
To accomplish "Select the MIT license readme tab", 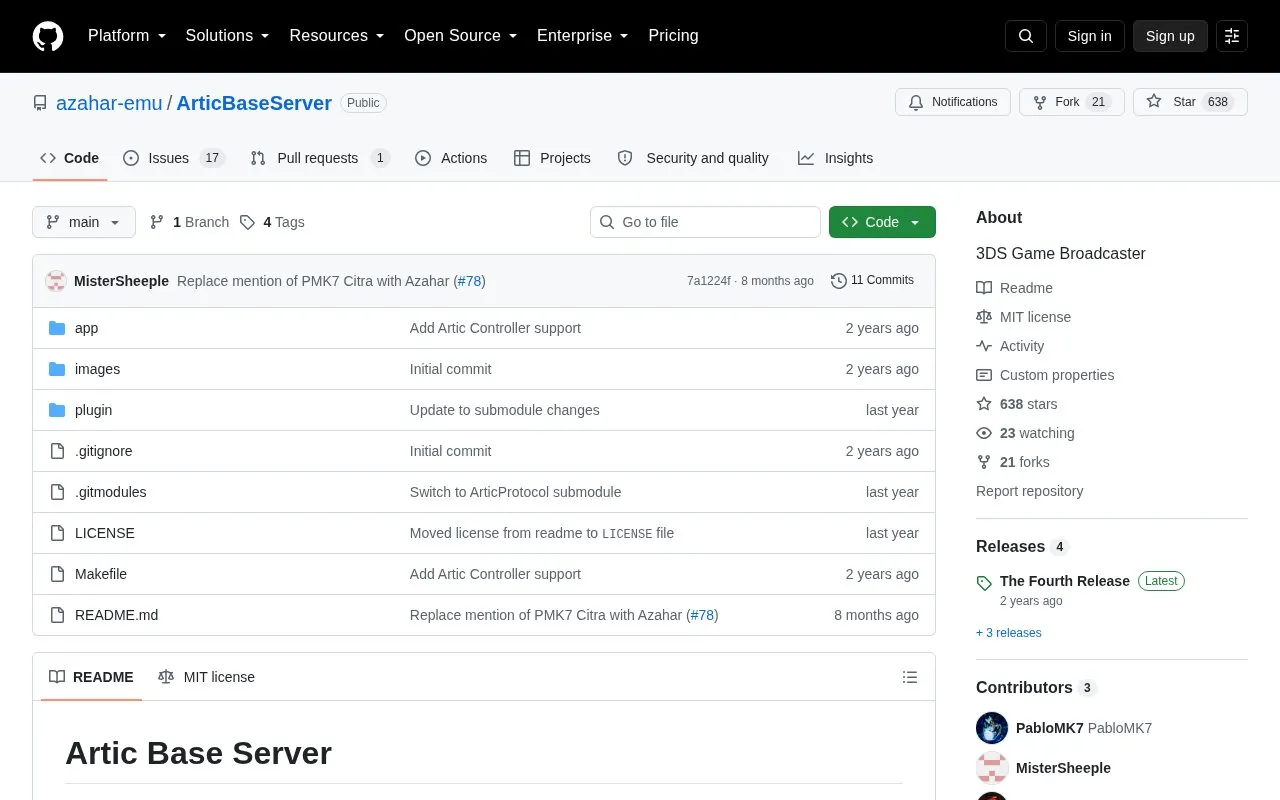I will (206, 677).
